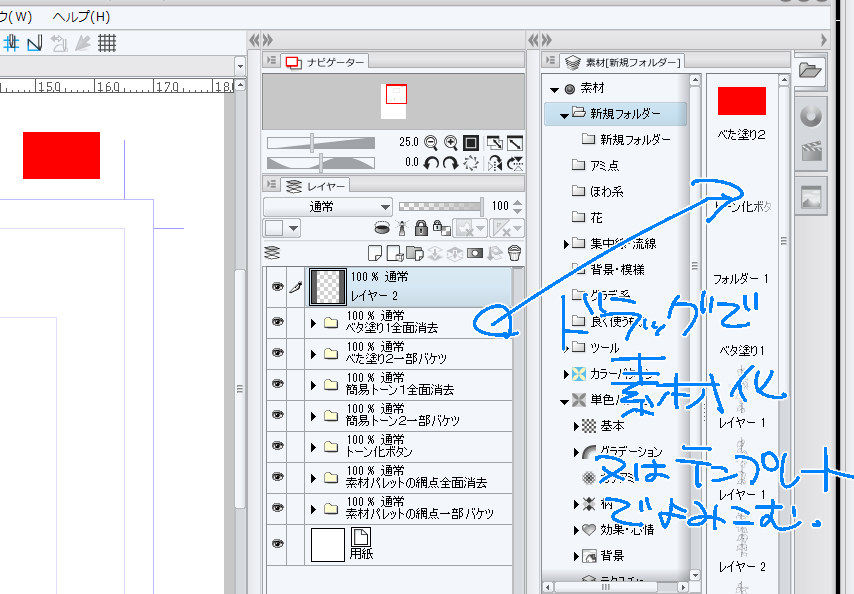Image resolution: width=854 pixels, height=594 pixels.
Task: Click the lock layer icon
Action: (x=420, y=228)
